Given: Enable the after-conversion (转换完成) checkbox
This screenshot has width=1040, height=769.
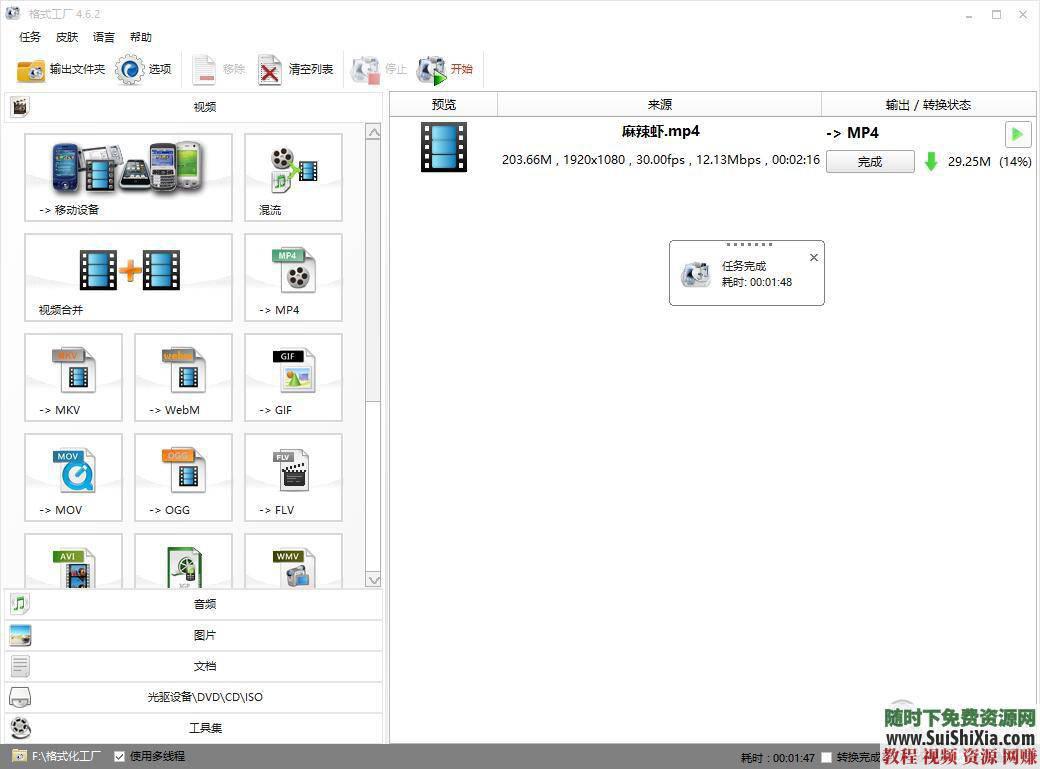Looking at the screenshot, I should tap(826, 757).
